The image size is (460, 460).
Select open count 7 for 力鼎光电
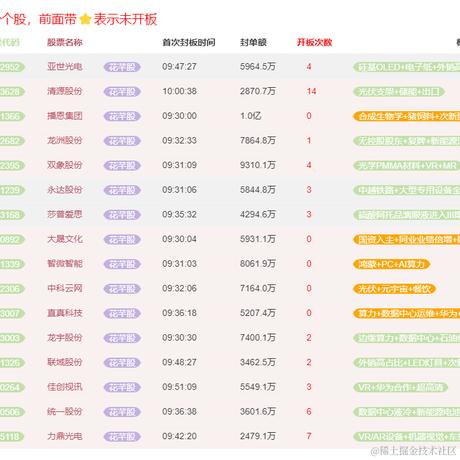pyautogui.click(x=309, y=437)
